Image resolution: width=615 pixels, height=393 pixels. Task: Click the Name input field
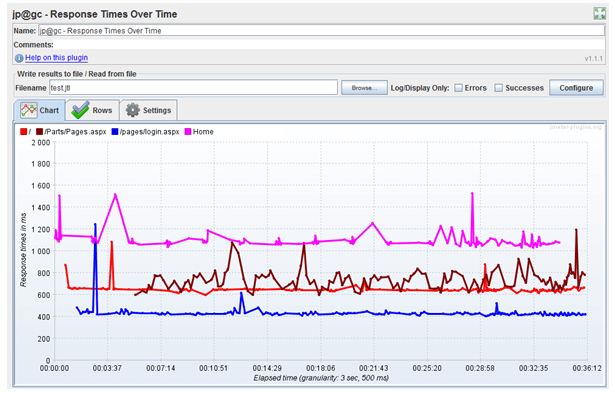(321, 31)
